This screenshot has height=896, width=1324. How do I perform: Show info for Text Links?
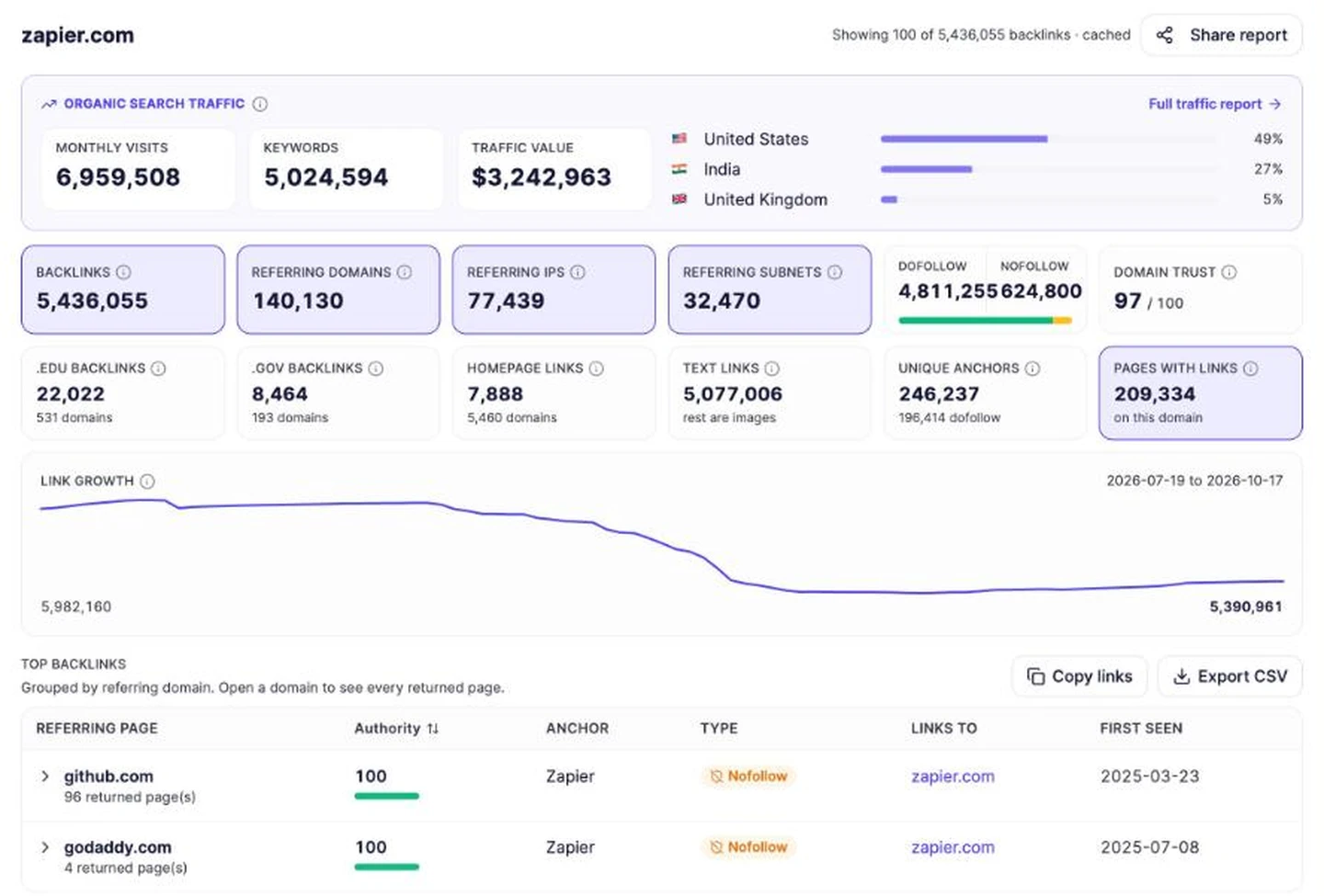pos(771,368)
